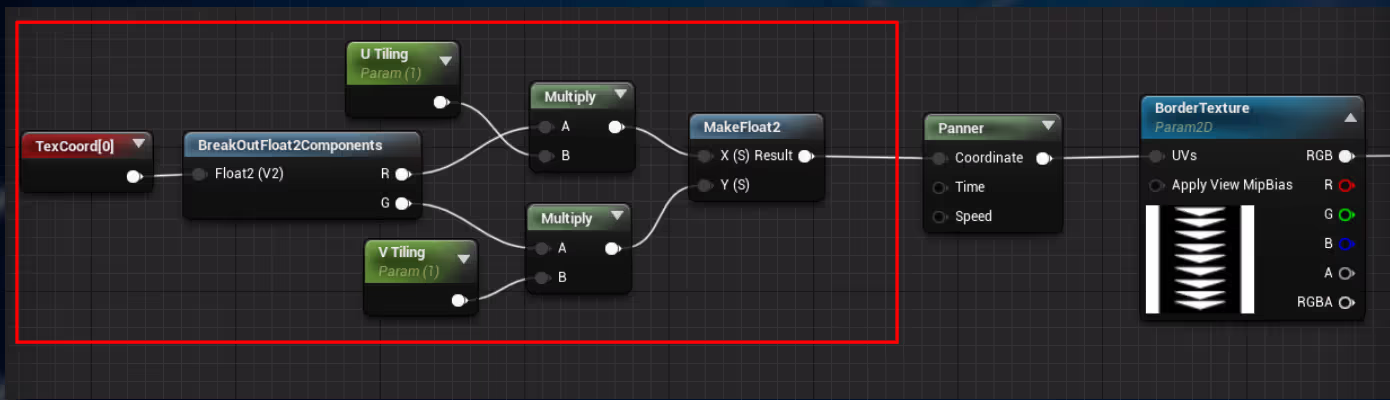Expand the V Tiling node dropdown arrow
This screenshot has width=1390, height=400.
[x=463, y=259]
